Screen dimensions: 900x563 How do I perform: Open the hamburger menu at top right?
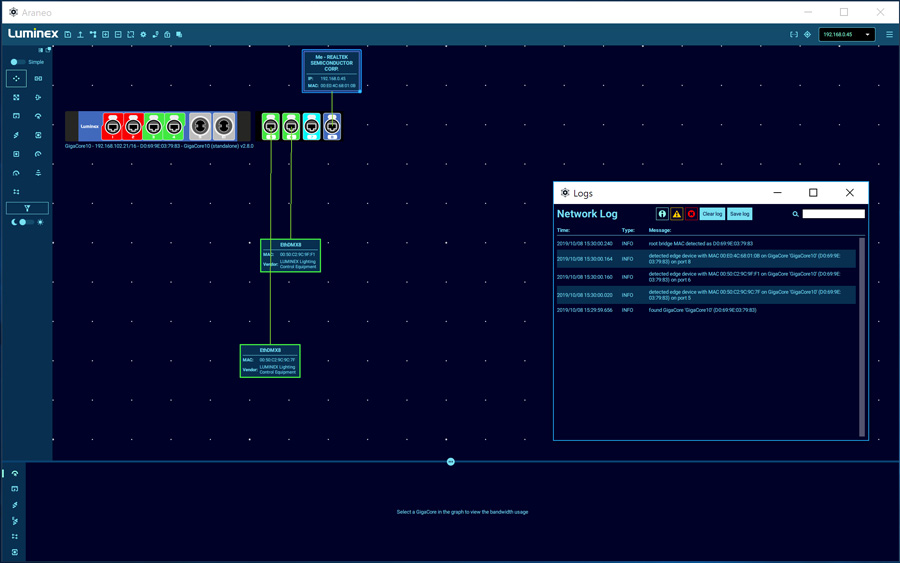point(890,34)
